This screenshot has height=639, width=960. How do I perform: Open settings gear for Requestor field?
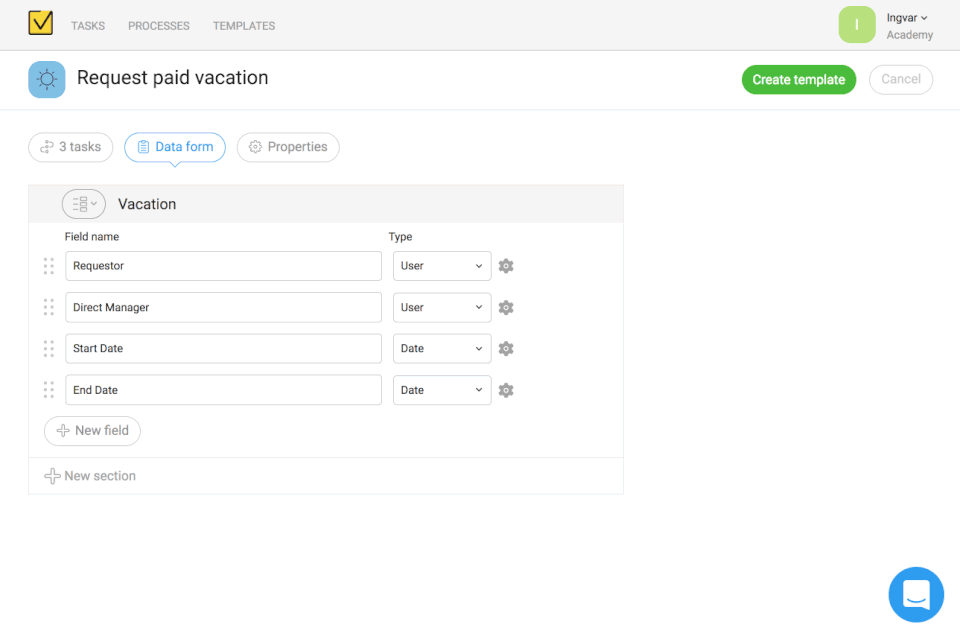pyautogui.click(x=506, y=266)
